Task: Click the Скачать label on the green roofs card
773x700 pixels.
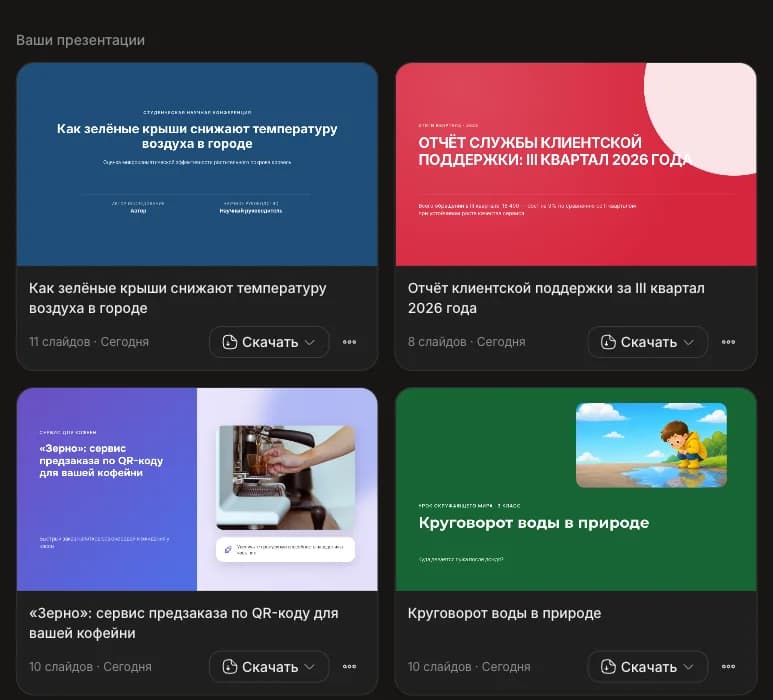Action: click(270, 342)
